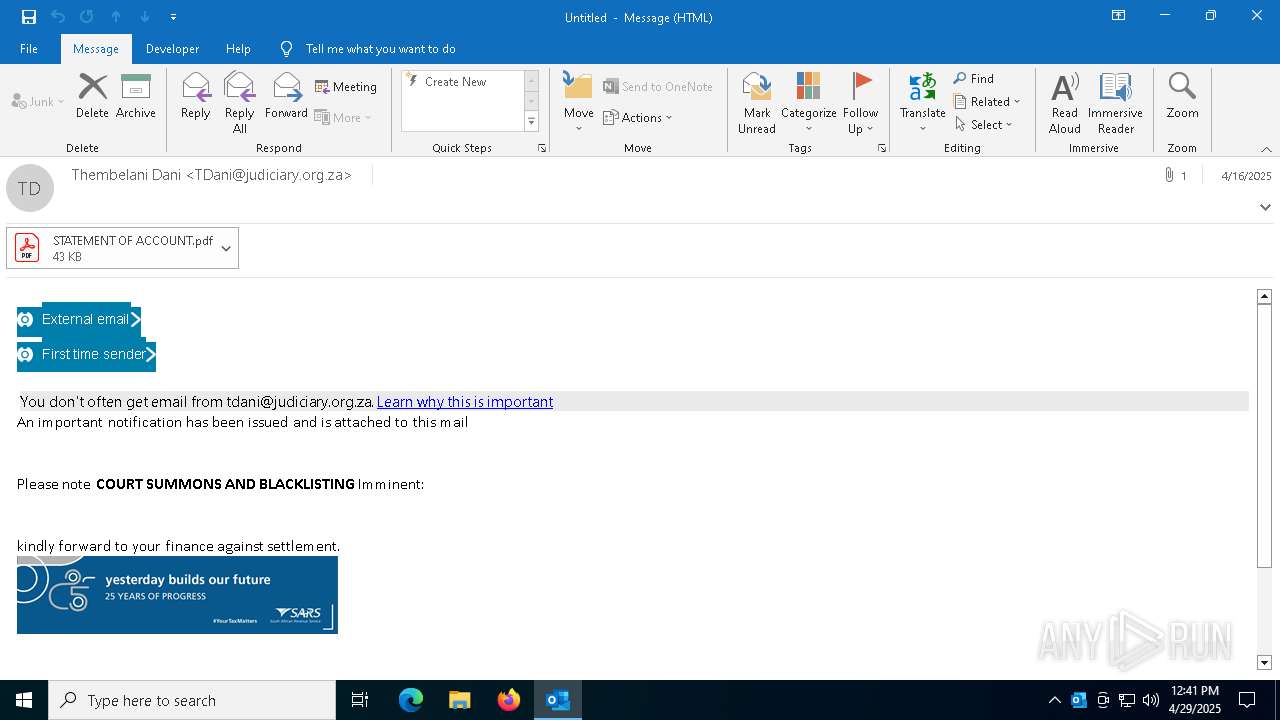Image resolution: width=1280 pixels, height=720 pixels.
Task: Translate the message
Action: point(922,102)
